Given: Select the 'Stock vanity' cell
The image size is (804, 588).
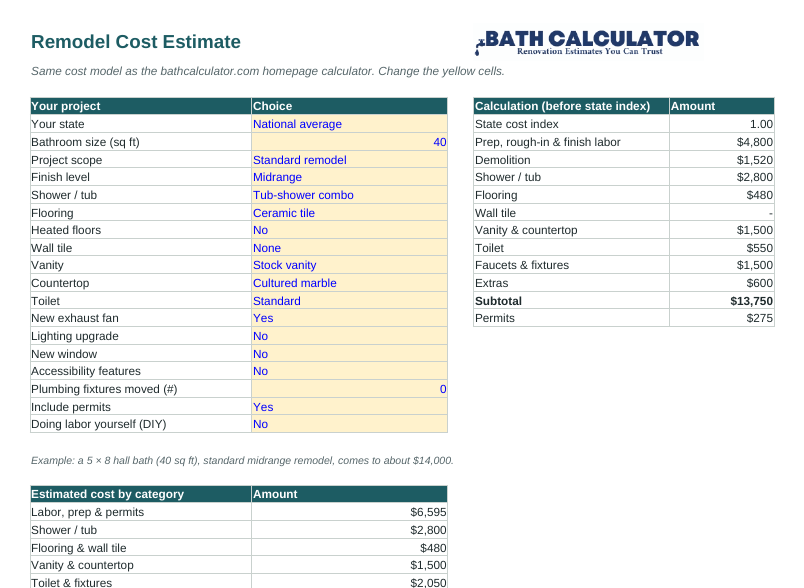Looking at the screenshot, I should pos(349,265).
